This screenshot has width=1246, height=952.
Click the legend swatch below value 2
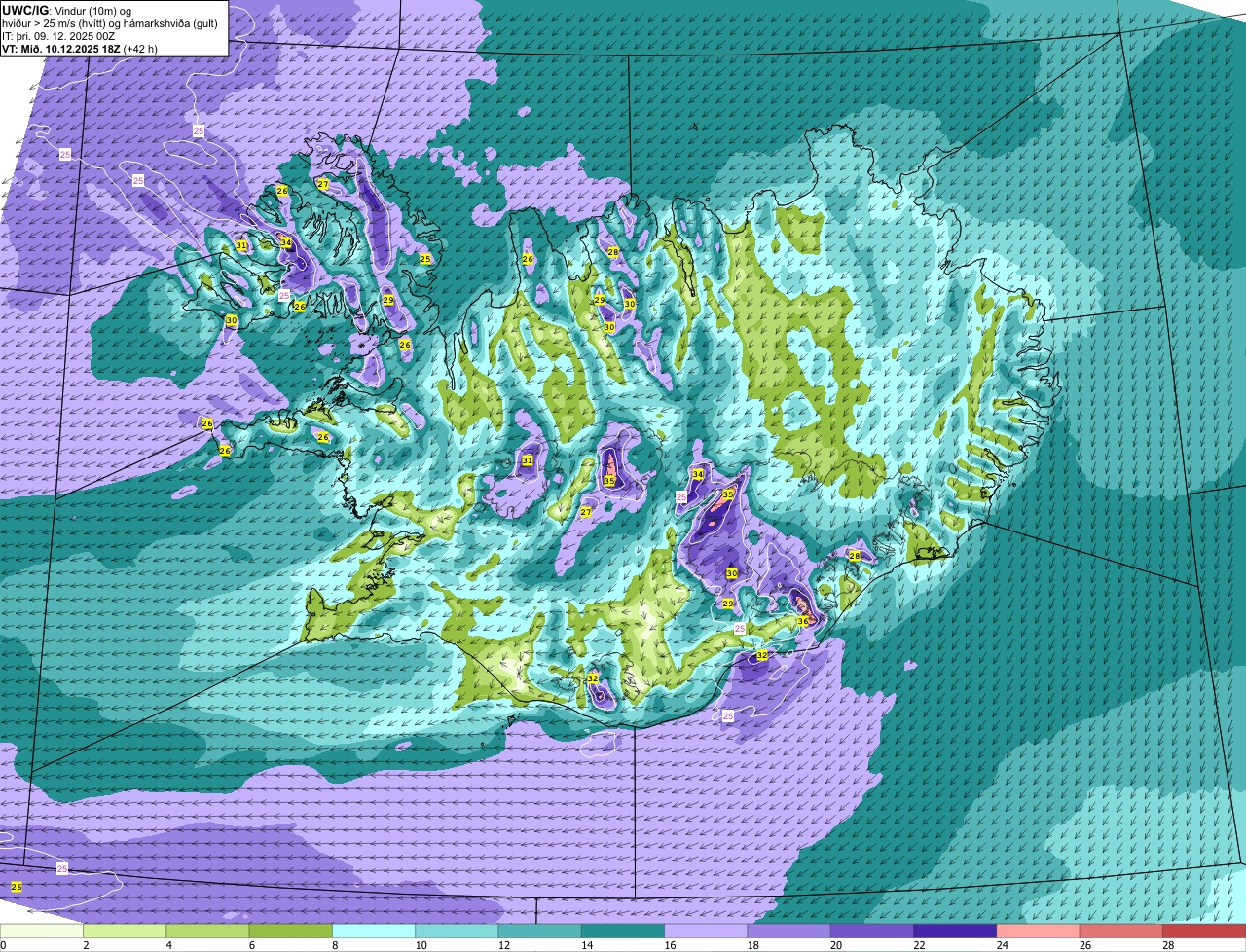click(42, 931)
